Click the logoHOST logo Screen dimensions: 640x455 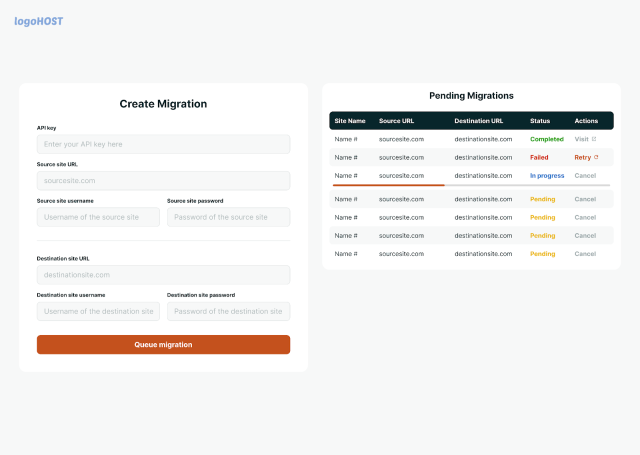(x=38, y=21)
